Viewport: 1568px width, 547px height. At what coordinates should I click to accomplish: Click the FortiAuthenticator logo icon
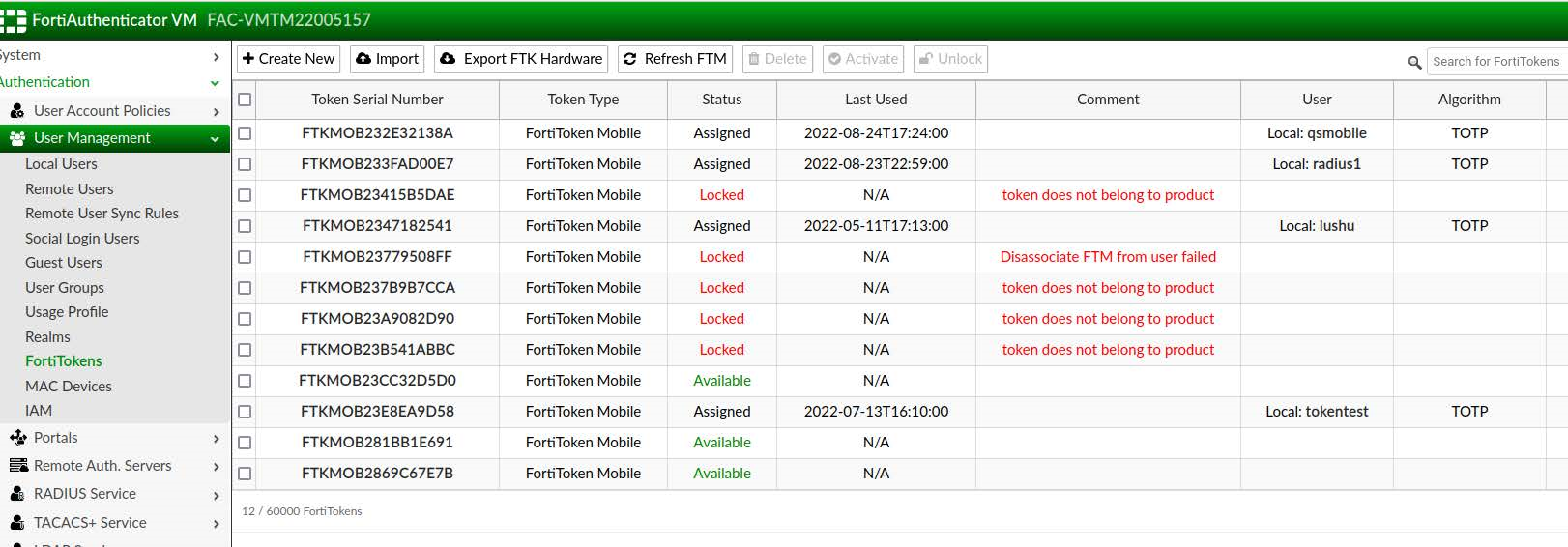pyautogui.click(x=14, y=20)
